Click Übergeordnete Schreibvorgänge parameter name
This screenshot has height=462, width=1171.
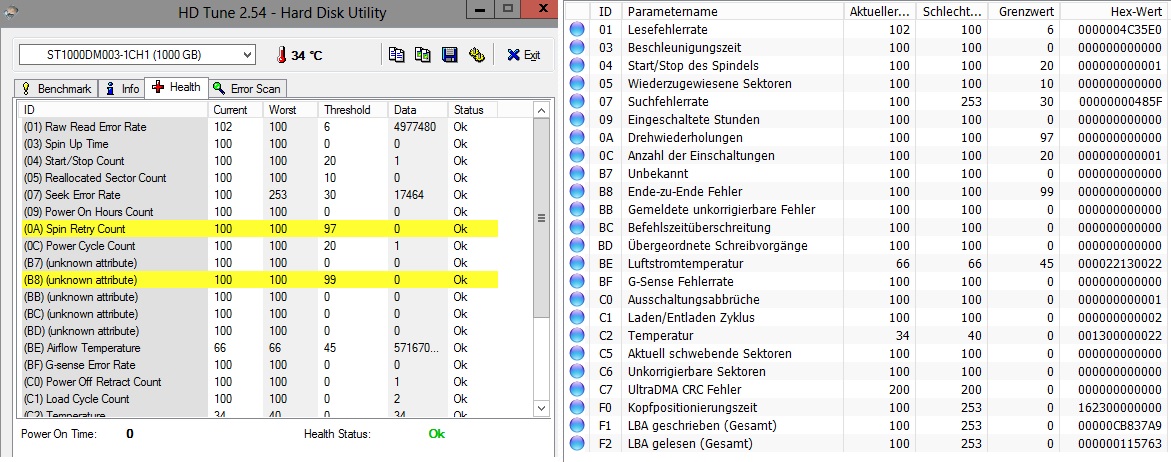[718, 246]
